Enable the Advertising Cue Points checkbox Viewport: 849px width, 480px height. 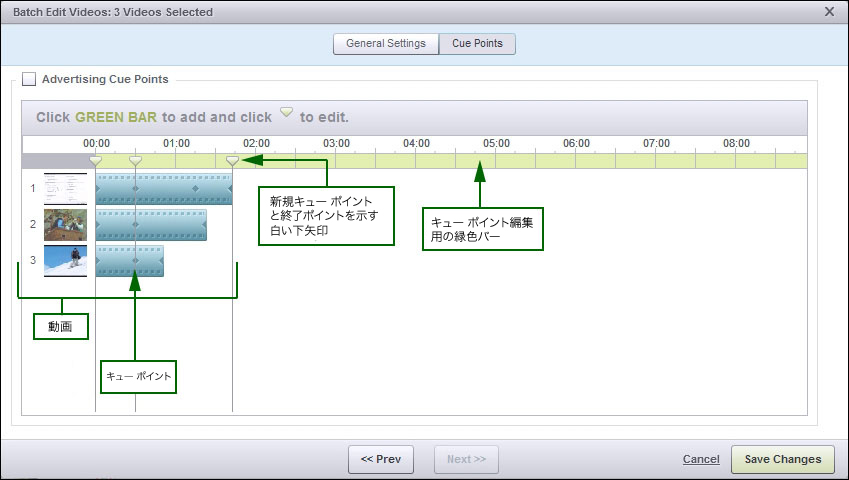[29, 79]
